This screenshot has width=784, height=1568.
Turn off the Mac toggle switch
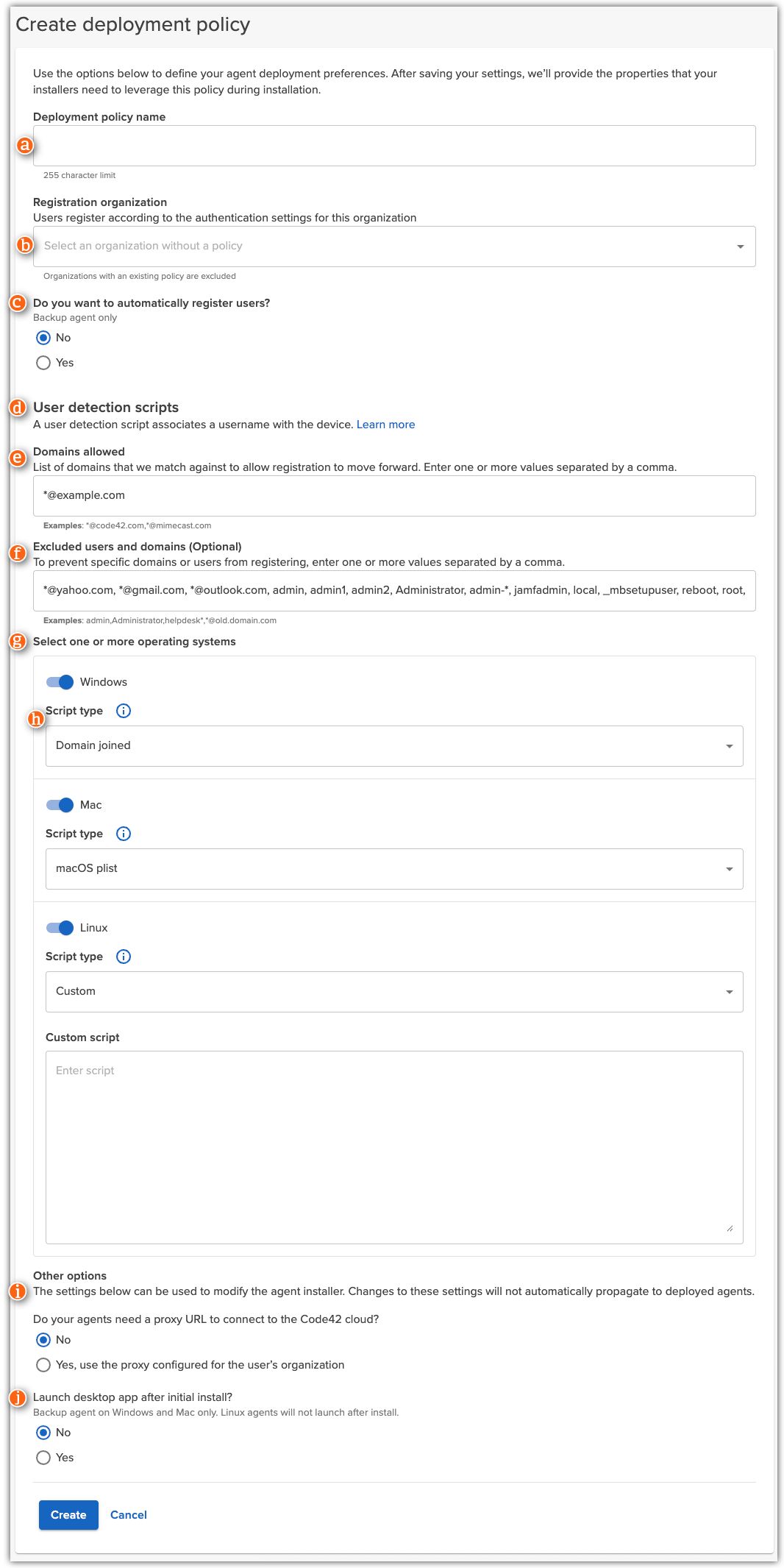tap(63, 804)
